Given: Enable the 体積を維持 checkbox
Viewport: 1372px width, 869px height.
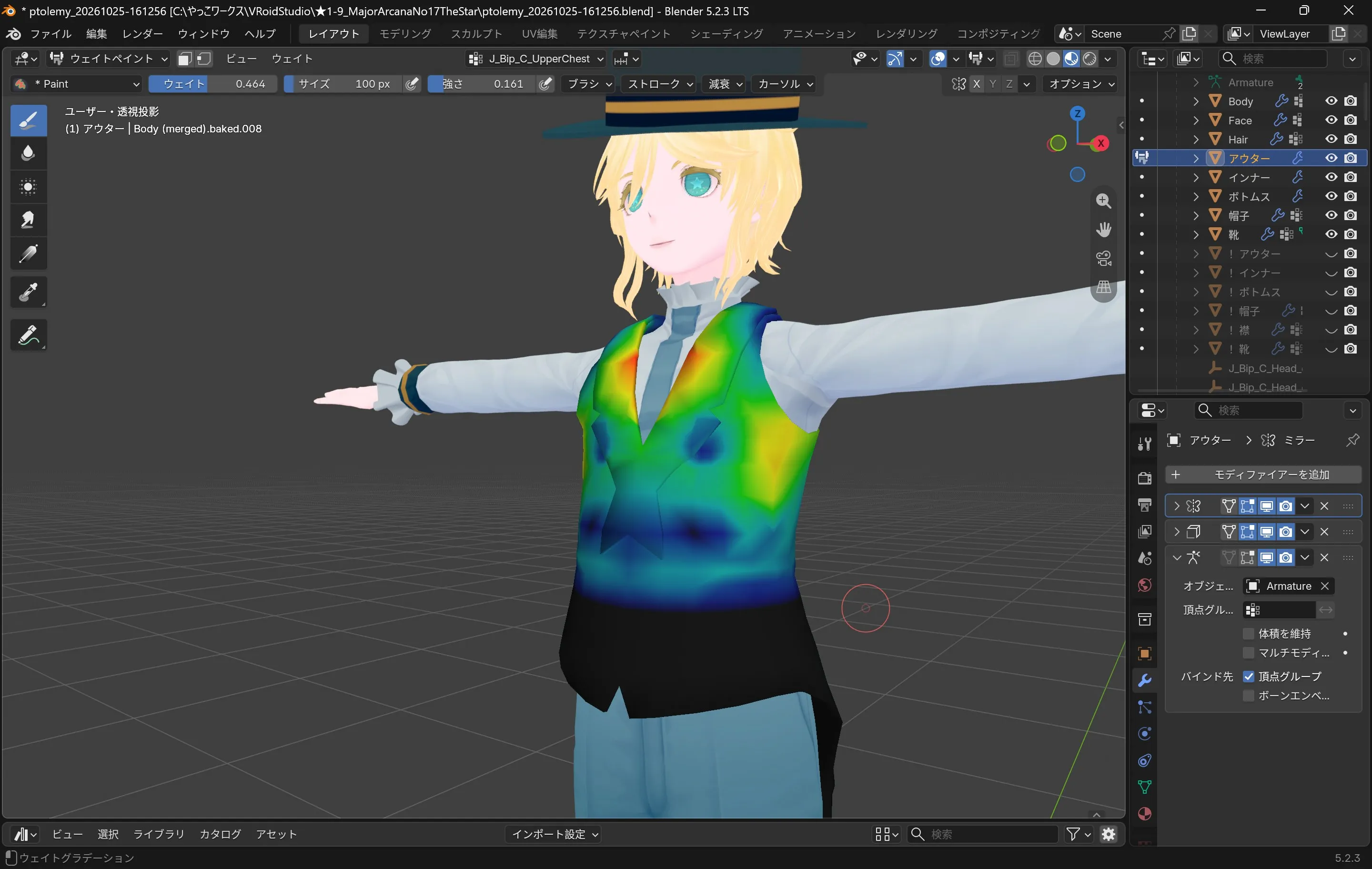Looking at the screenshot, I should click(1248, 634).
